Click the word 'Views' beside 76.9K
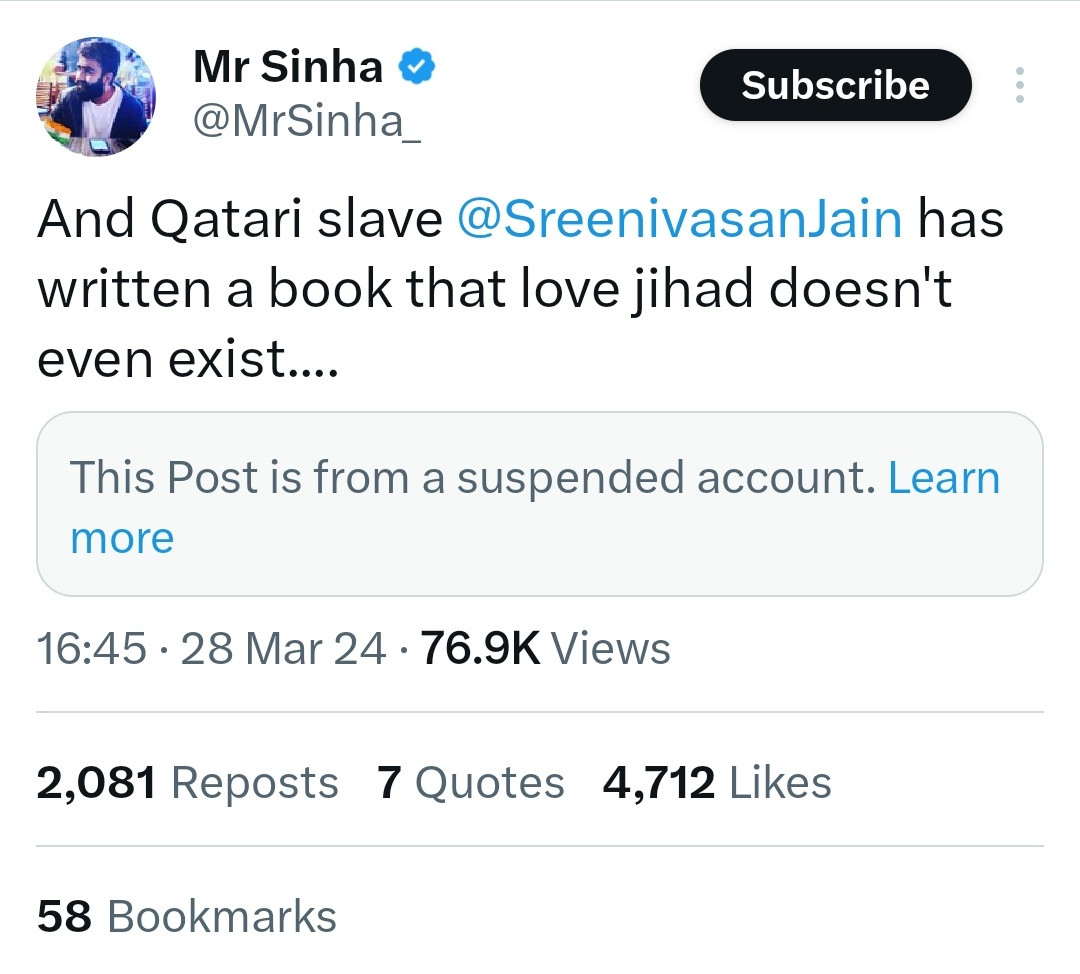 pyautogui.click(x=611, y=649)
